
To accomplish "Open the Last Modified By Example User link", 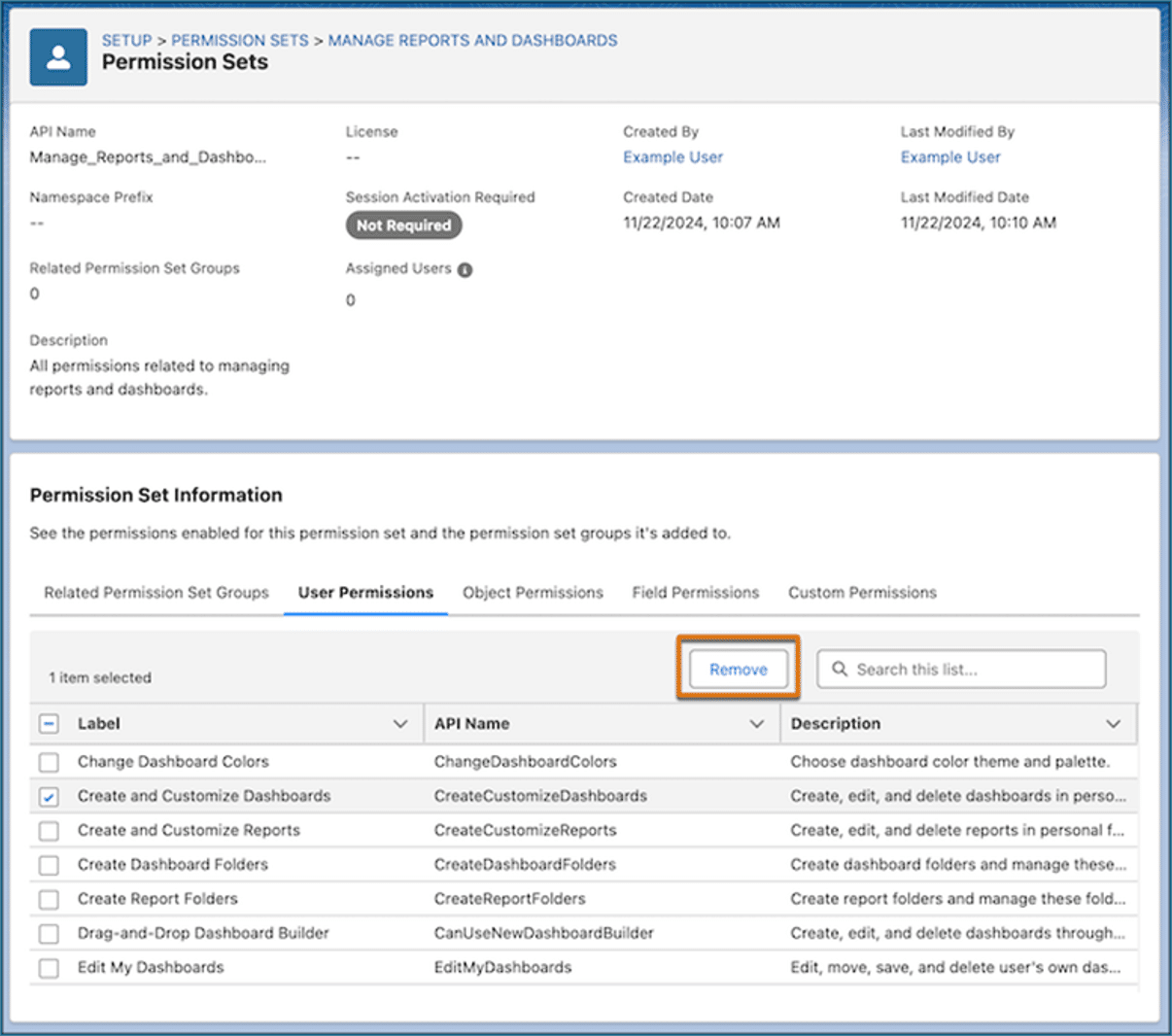I will coord(950,157).
